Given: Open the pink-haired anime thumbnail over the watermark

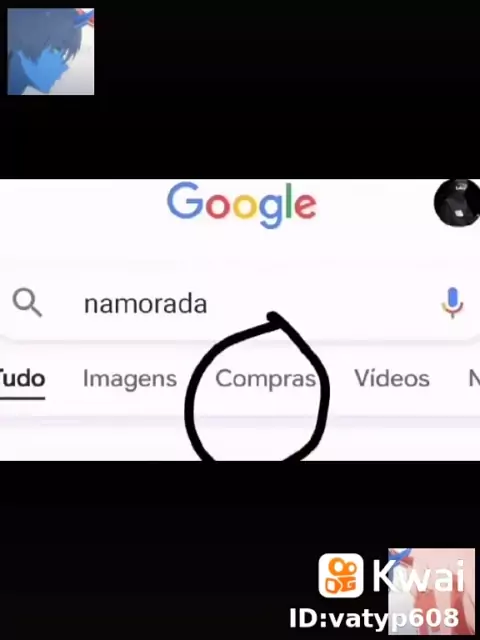Looking at the screenshot, I should point(431,592).
